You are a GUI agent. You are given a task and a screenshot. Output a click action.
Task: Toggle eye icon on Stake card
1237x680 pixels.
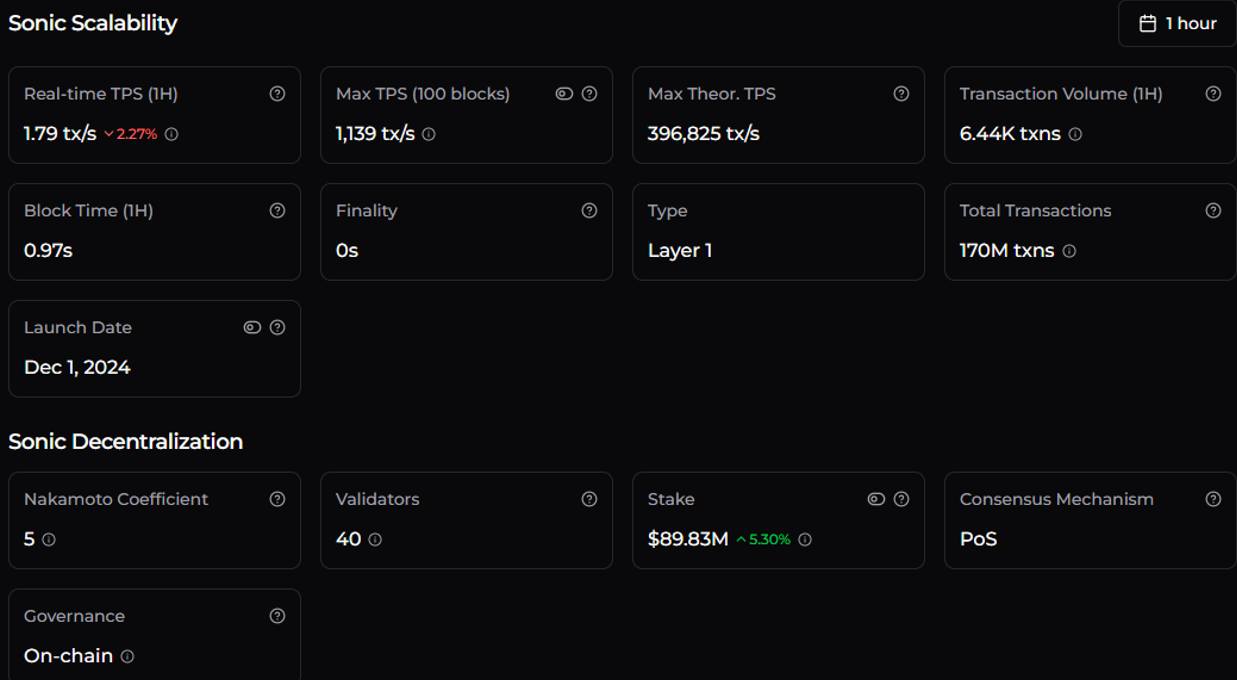click(876, 500)
